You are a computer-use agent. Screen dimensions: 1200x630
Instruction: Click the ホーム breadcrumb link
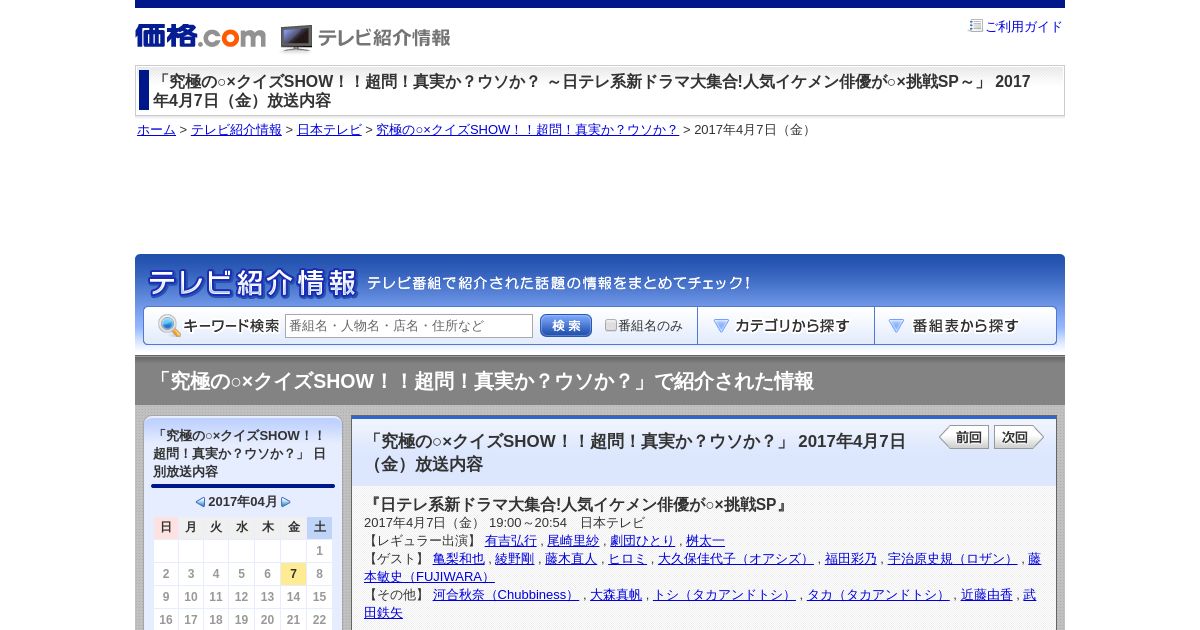coord(156,130)
